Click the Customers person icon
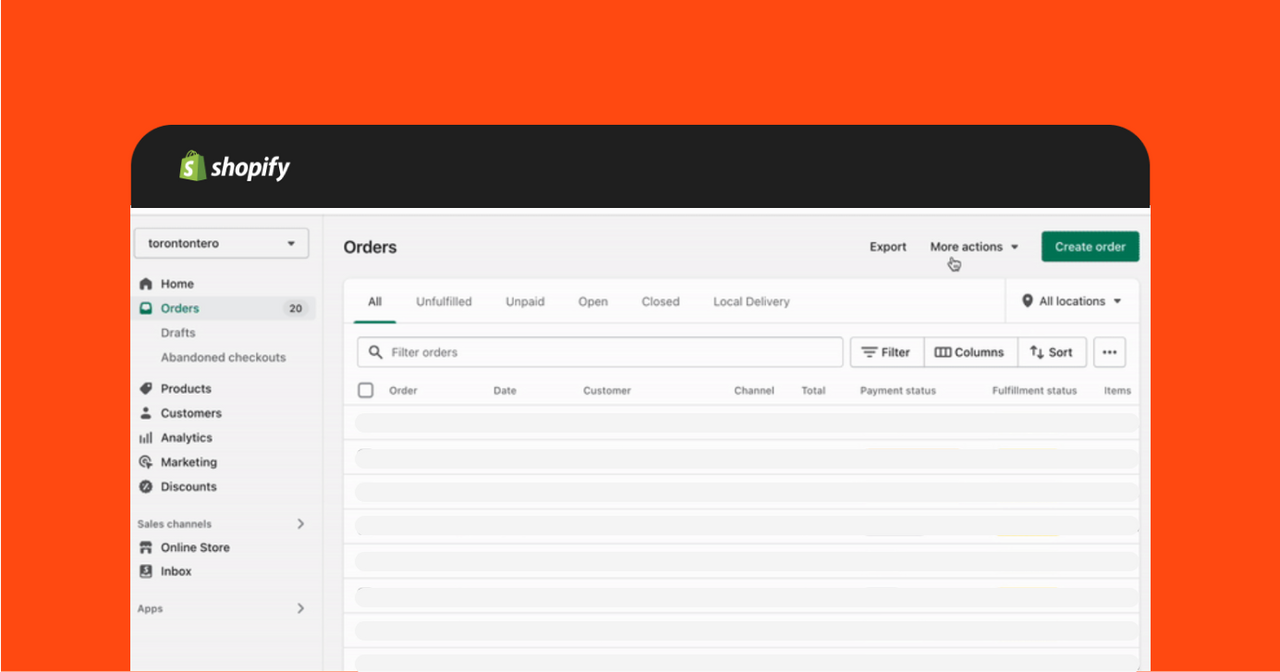Screen dimensions: 1280x672 click(146, 413)
